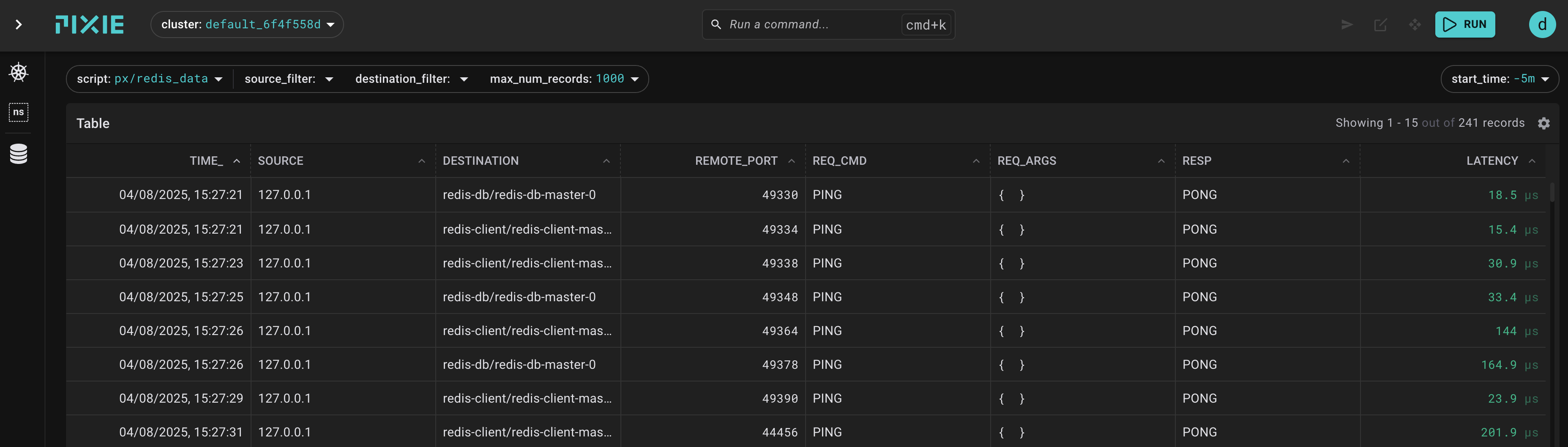Viewport: 1568px width, 447px height.
Task: Open the script px/redis_data dropdown
Action: coord(150,79)
